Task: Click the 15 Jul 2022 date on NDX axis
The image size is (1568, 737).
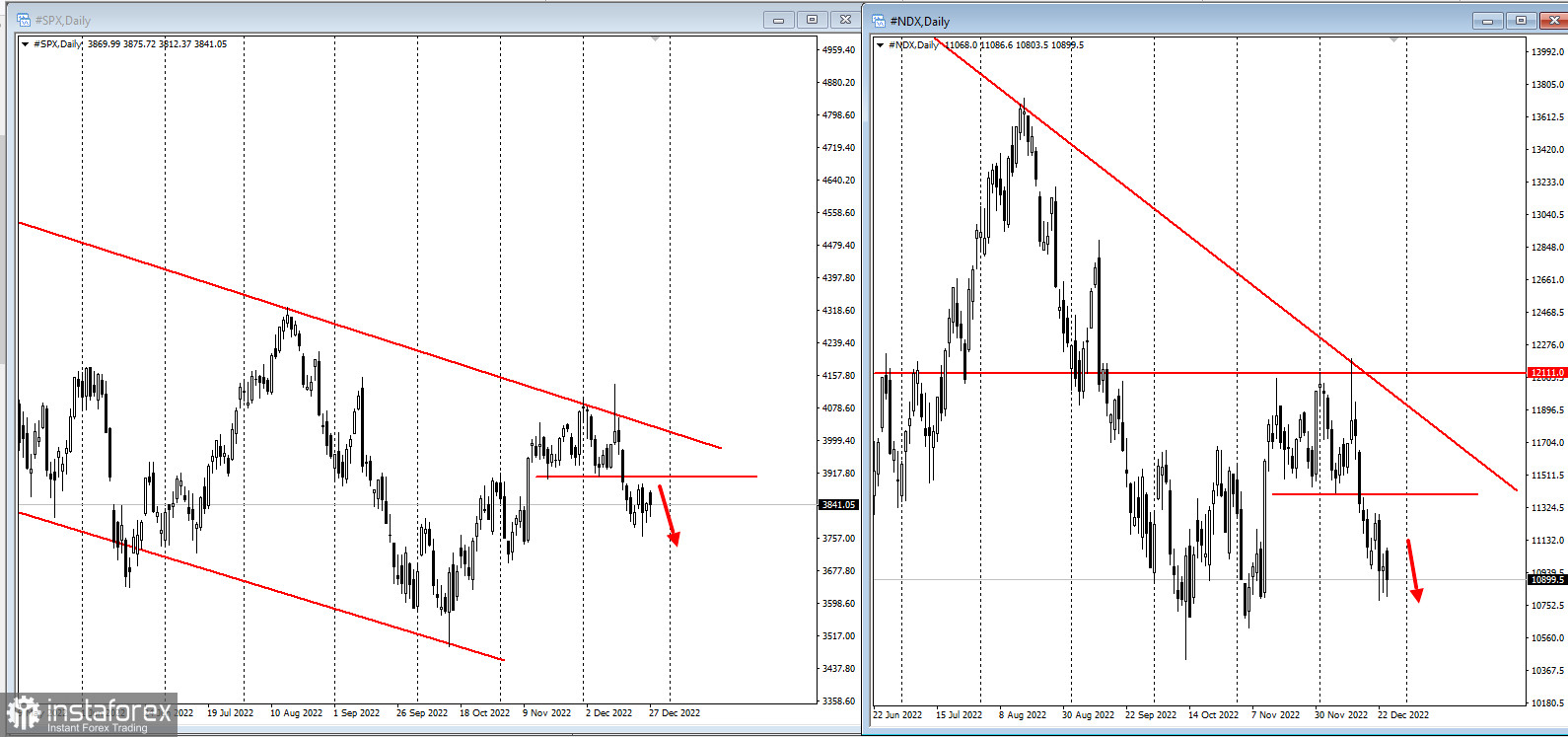Action: tap(959, 714)
